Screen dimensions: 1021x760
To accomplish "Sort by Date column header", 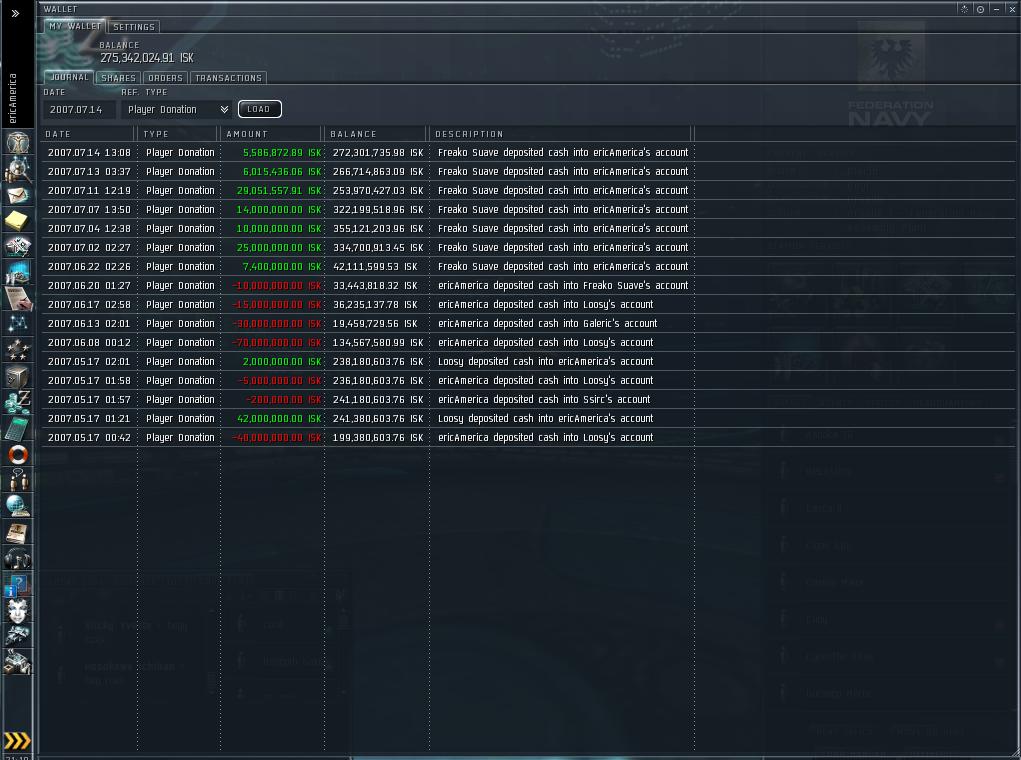I will point(89,134).
